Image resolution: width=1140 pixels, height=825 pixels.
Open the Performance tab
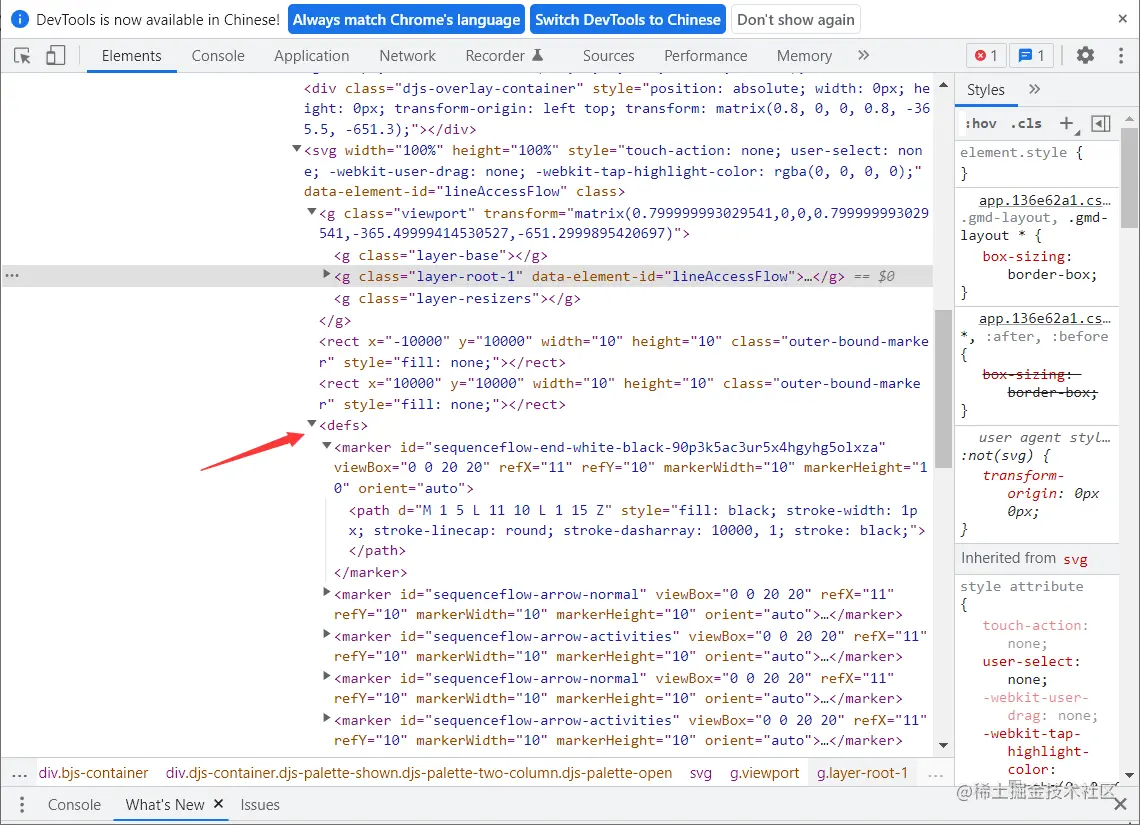705,56
